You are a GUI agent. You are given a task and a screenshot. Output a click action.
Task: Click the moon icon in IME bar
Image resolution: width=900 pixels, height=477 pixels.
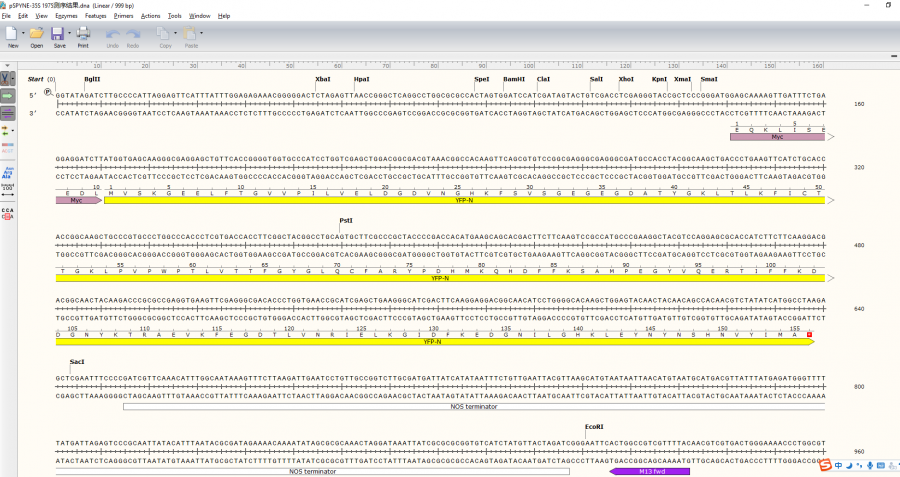849,466
